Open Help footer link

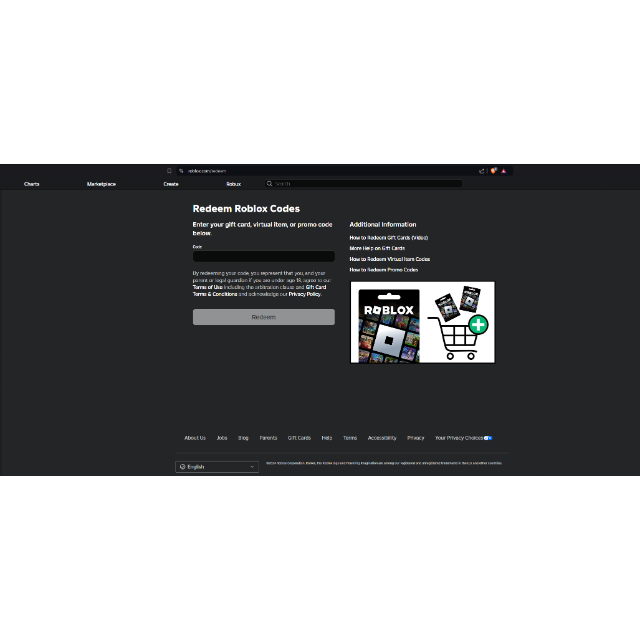pos(327,438)
